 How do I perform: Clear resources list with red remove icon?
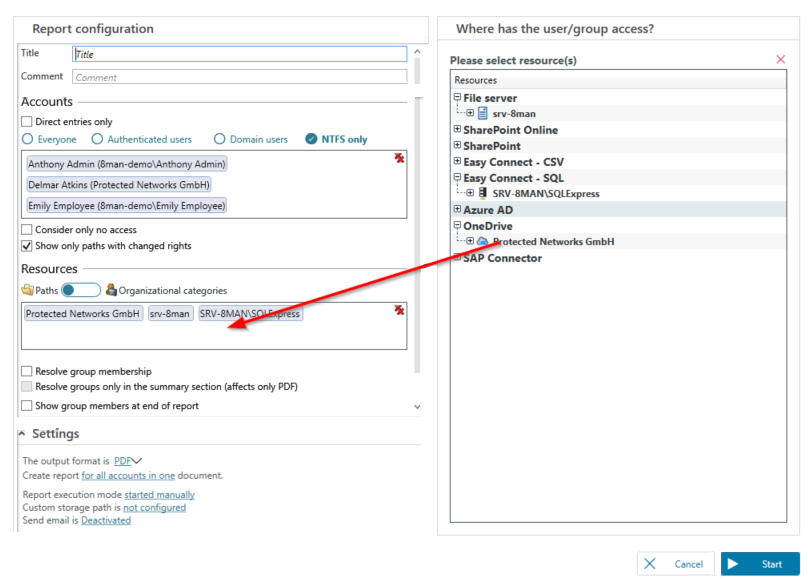(x=399, y=310)
